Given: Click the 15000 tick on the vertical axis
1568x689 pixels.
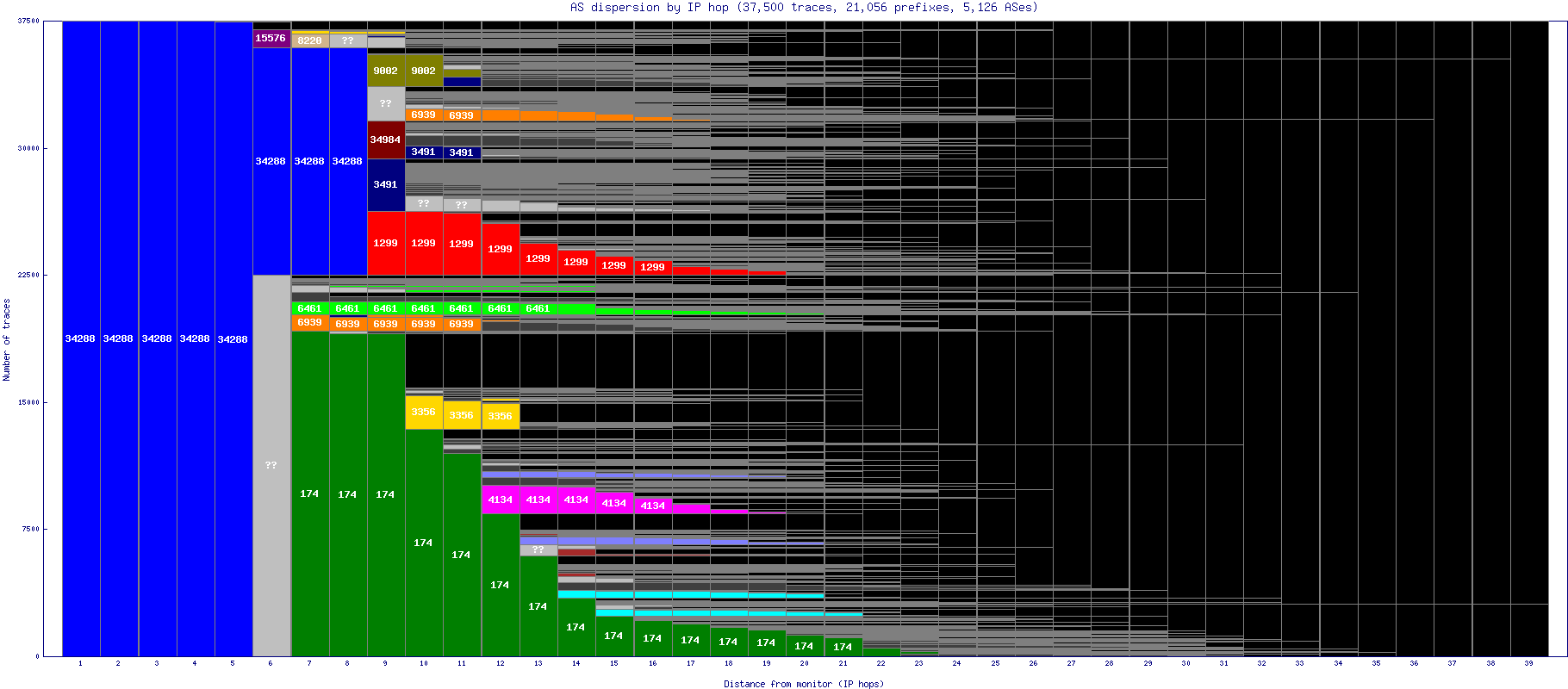Looking at the screenshot, I should [x=28, y=402].
